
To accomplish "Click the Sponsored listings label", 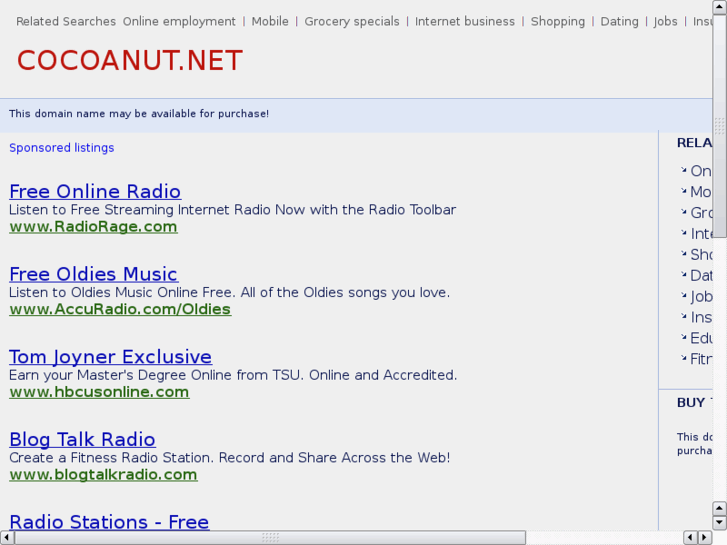I will coord(62,148).
